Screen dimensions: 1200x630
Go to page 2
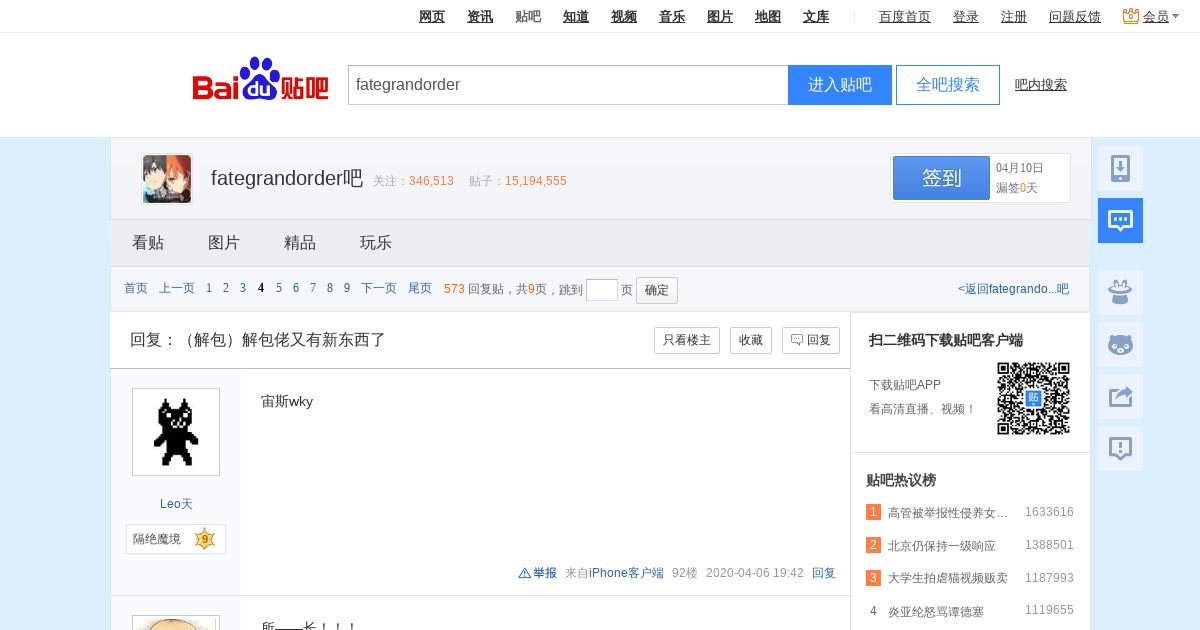(x=226, y=289)
